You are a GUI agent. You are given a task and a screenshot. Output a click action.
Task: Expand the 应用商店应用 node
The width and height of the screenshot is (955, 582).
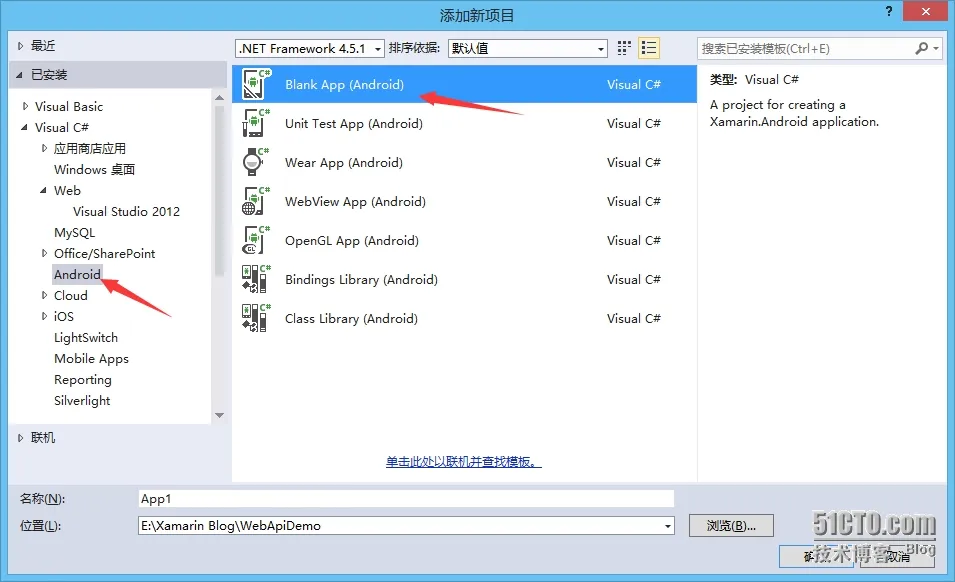pos(44,148)
